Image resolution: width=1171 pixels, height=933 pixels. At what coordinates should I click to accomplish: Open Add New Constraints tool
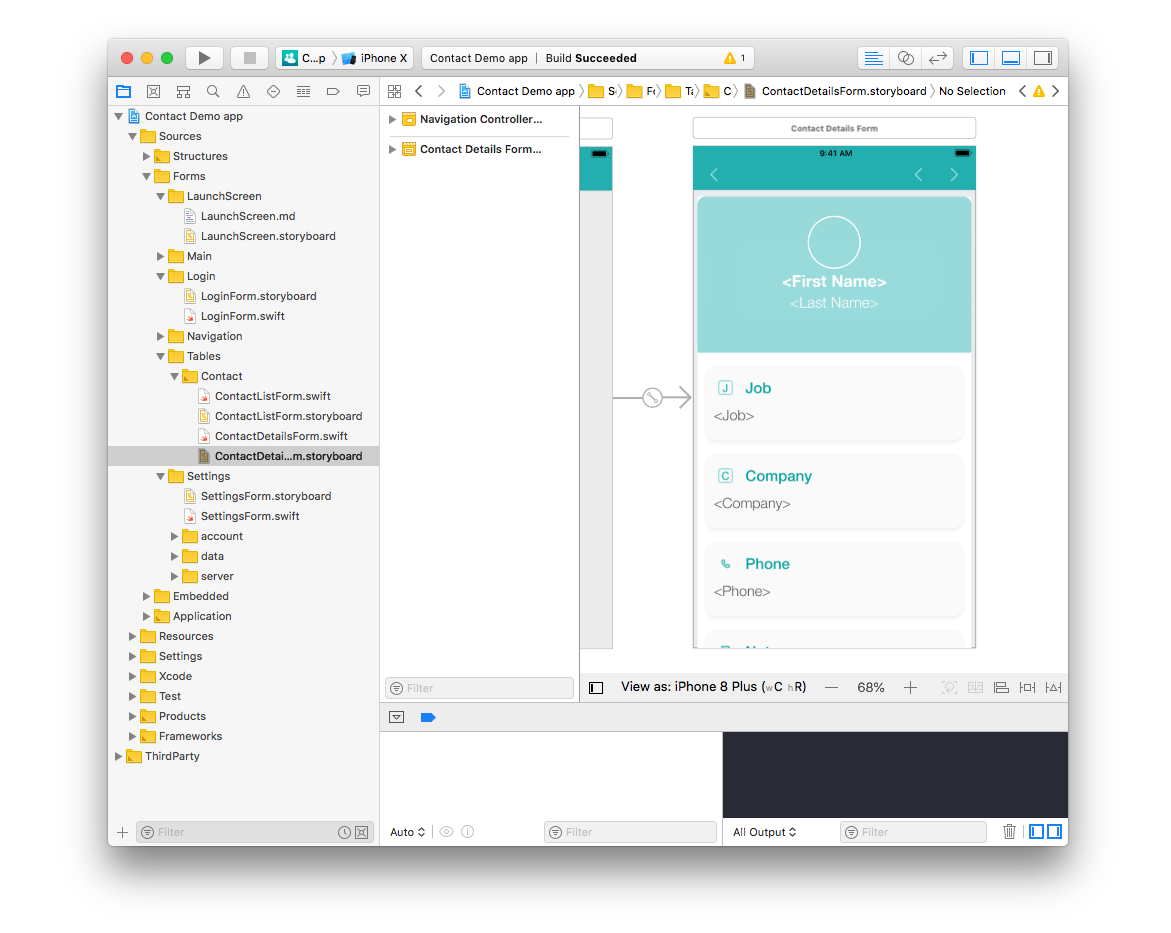[x=1028, y=687]
